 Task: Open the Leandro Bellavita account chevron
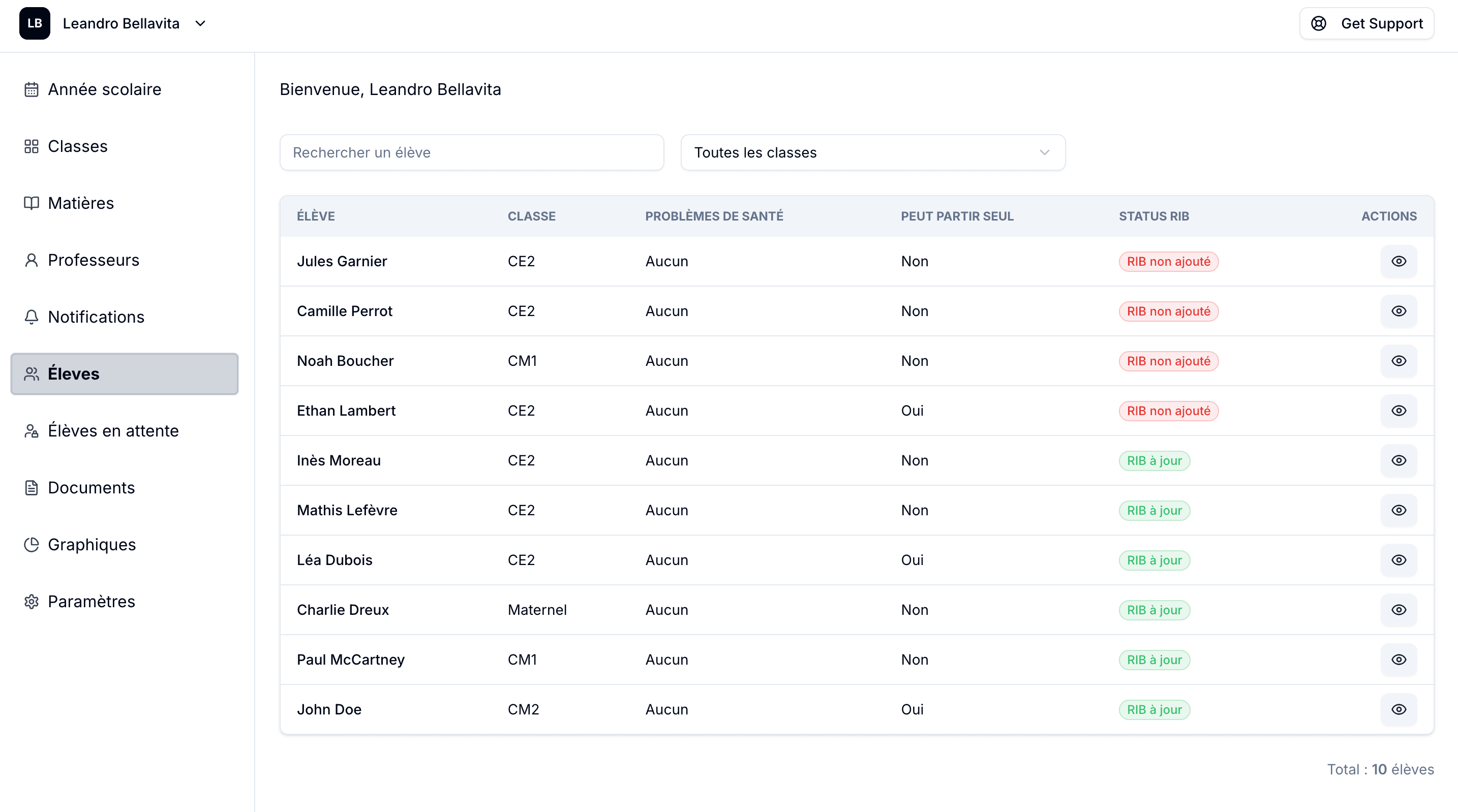(x=200, y=23)
